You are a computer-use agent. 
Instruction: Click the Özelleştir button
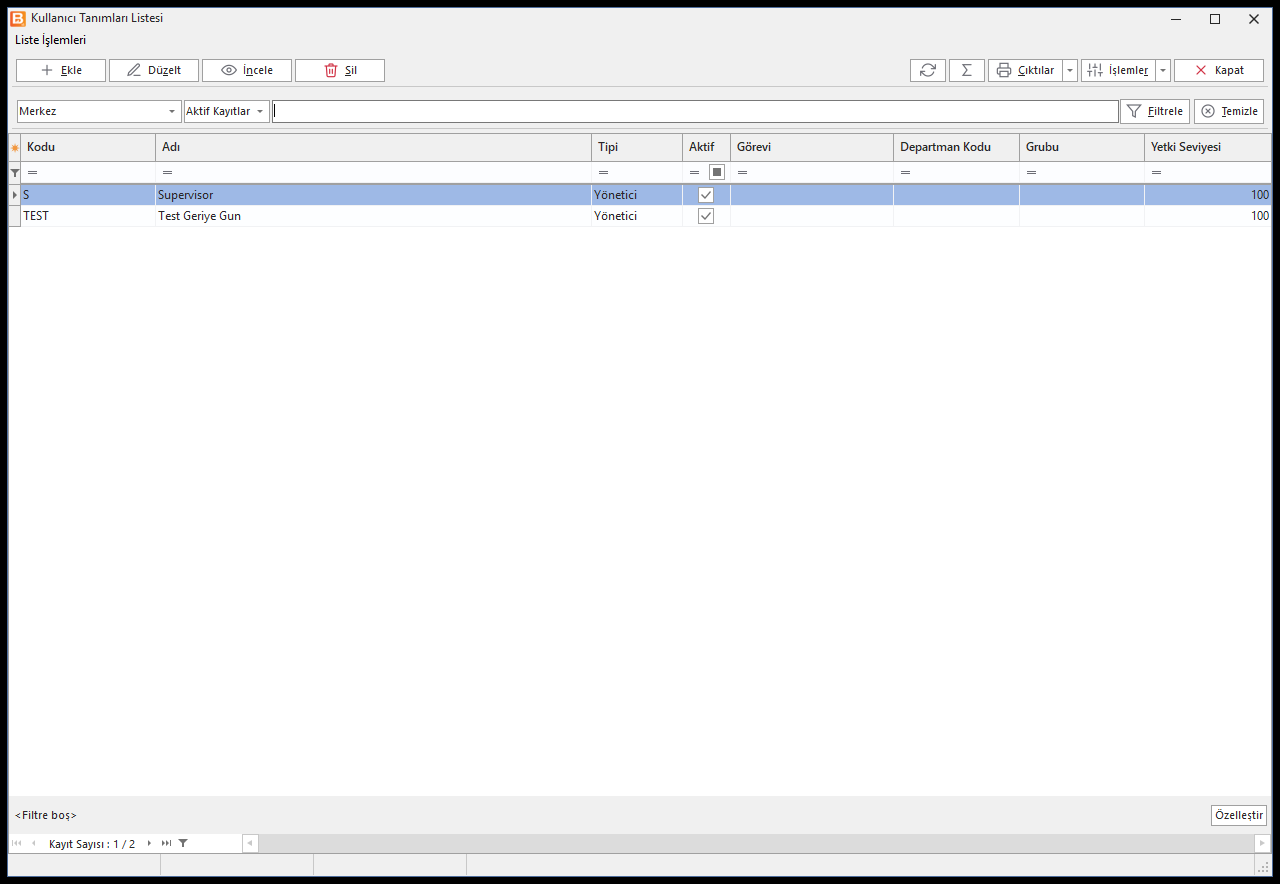pyautogui.click(x=1239, y=815)
